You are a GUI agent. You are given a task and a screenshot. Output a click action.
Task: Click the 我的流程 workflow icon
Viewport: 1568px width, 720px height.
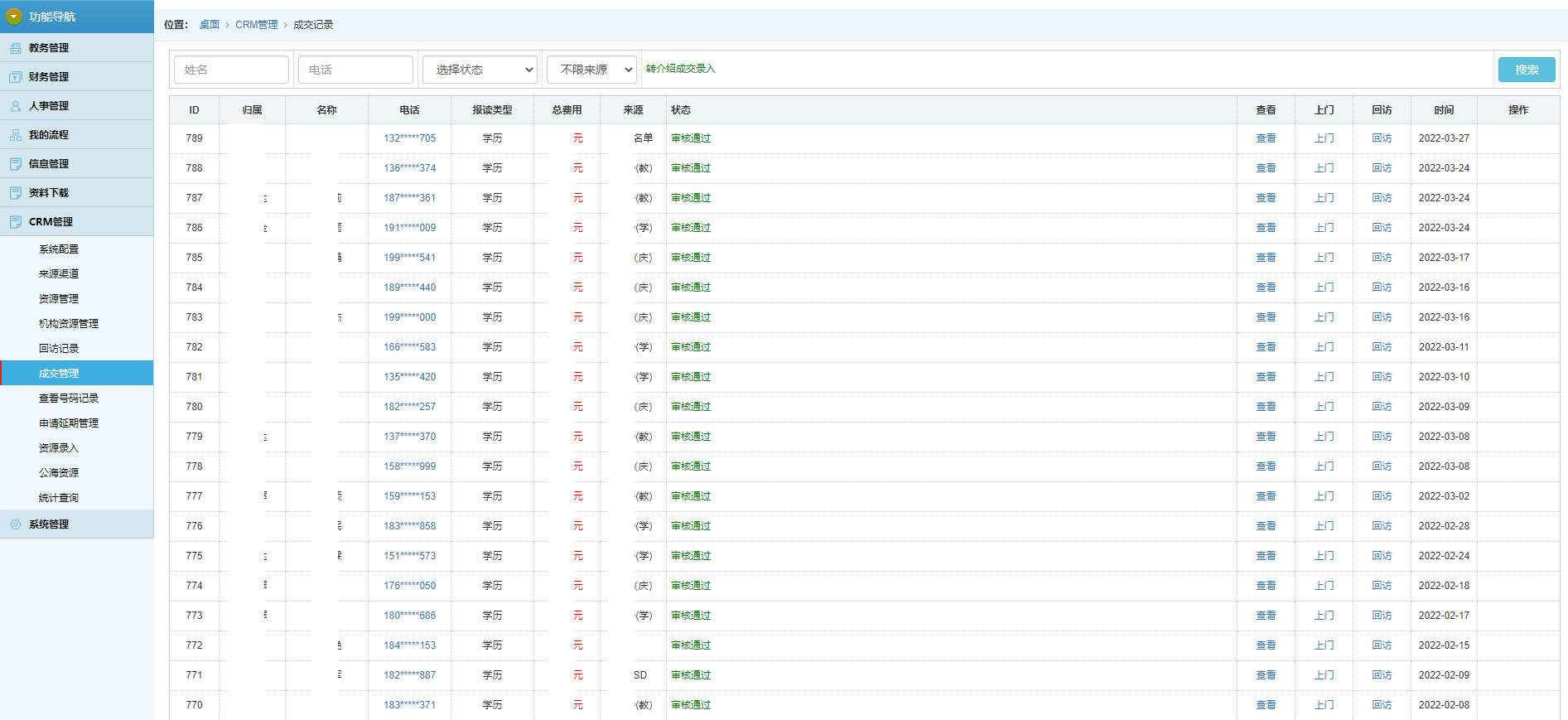click(16, 135)
